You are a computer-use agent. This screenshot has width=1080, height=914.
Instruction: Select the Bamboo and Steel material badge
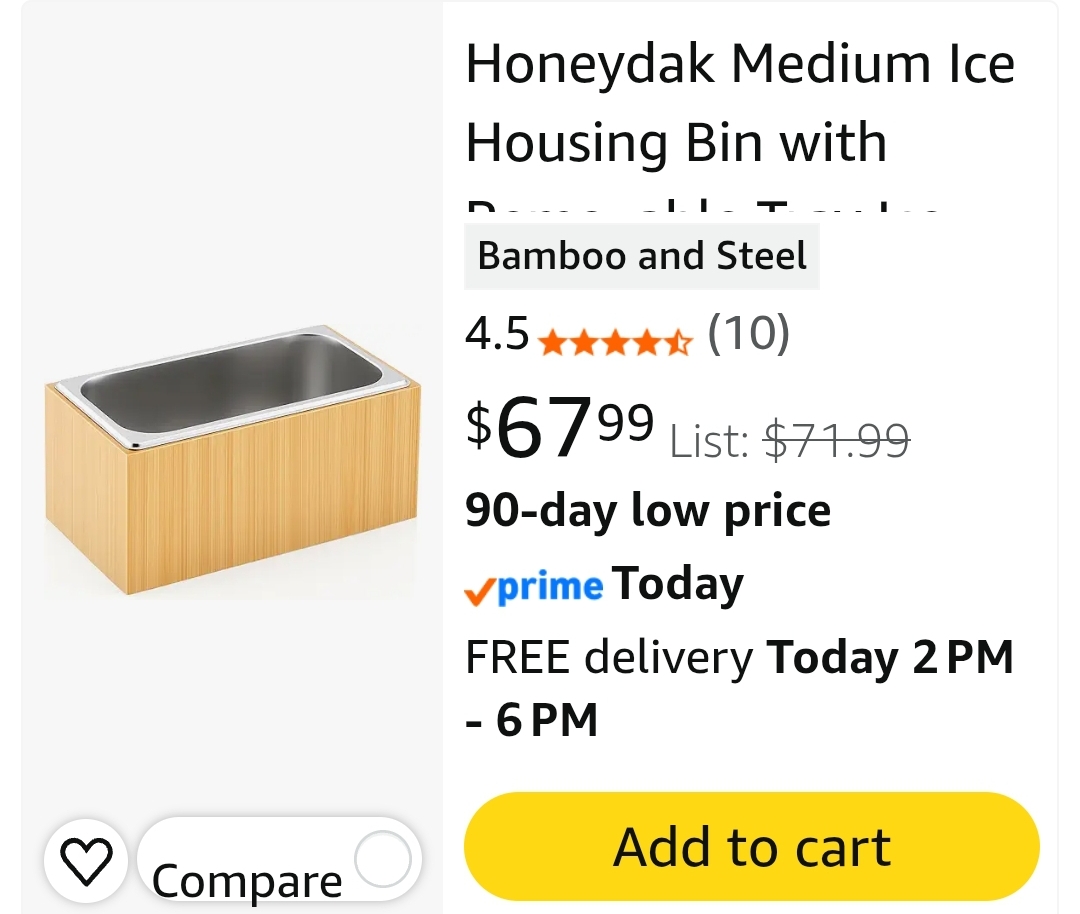(x=642, y=256)
